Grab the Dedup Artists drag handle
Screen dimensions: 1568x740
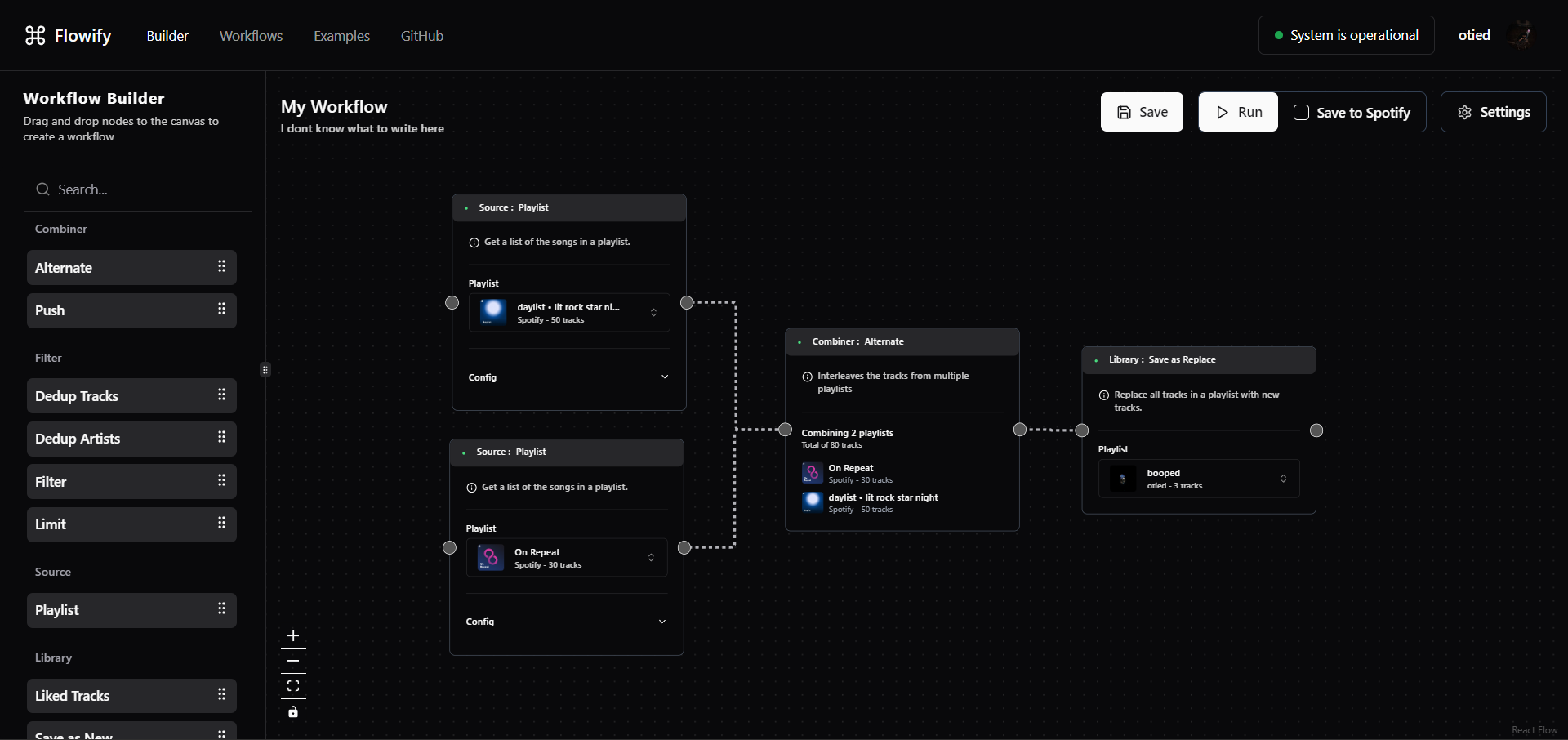pos(221,437)
